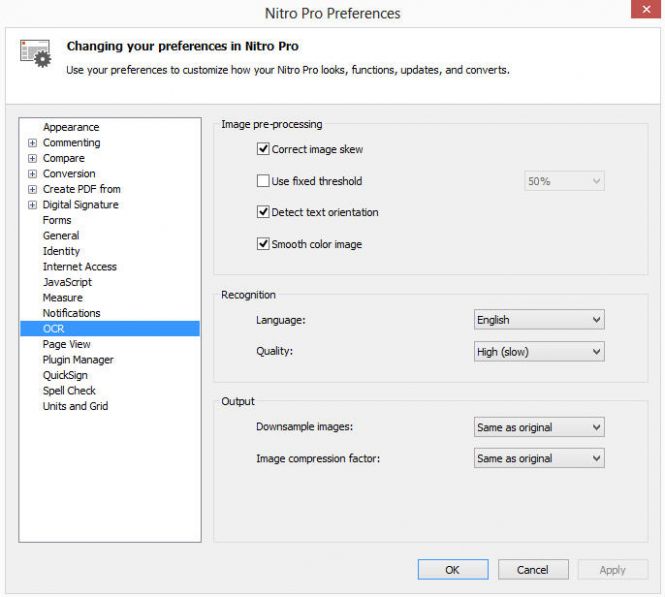
Task: Open the Quality dropdown showing High (slow)
Action: [x=539, y=352]
